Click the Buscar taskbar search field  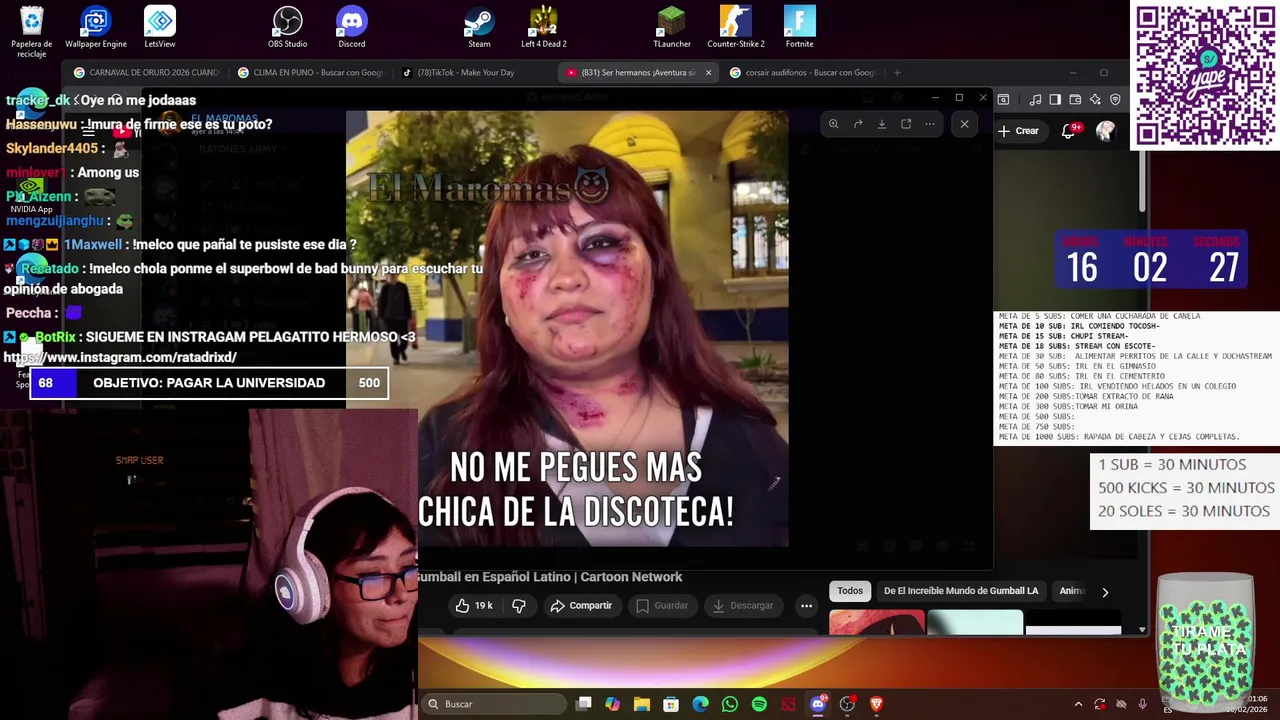click(494, 704)
